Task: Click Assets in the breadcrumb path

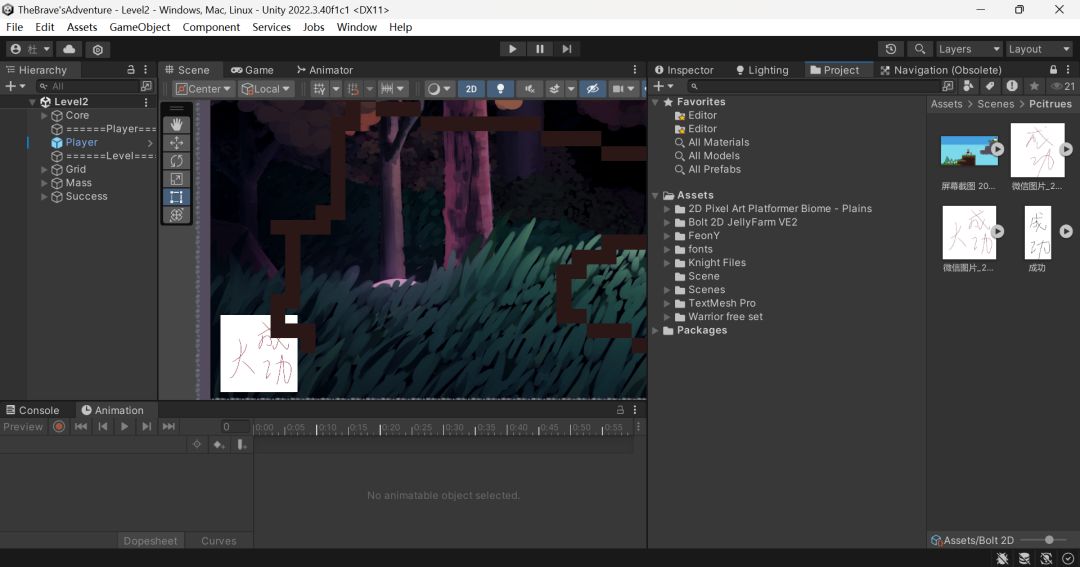Action: (946, 104)
